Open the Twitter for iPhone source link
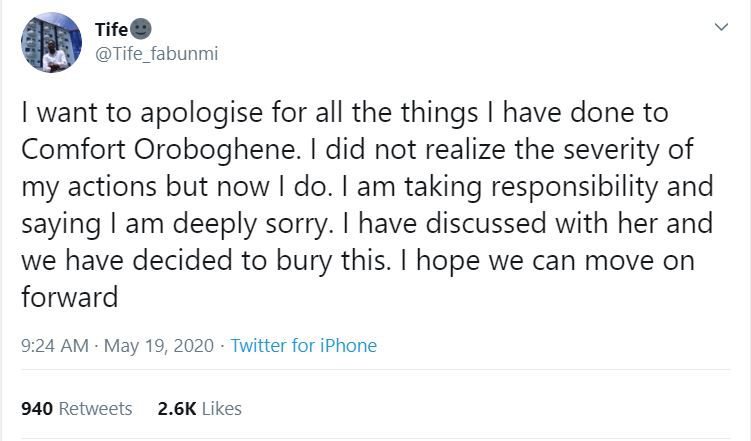The width and height of the screenshot is (751, 441). 304,346
